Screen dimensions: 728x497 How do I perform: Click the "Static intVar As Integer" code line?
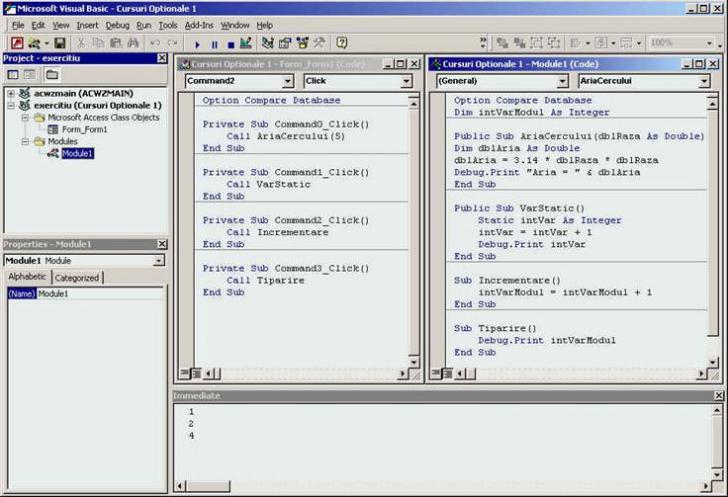[x=549, y=220]
